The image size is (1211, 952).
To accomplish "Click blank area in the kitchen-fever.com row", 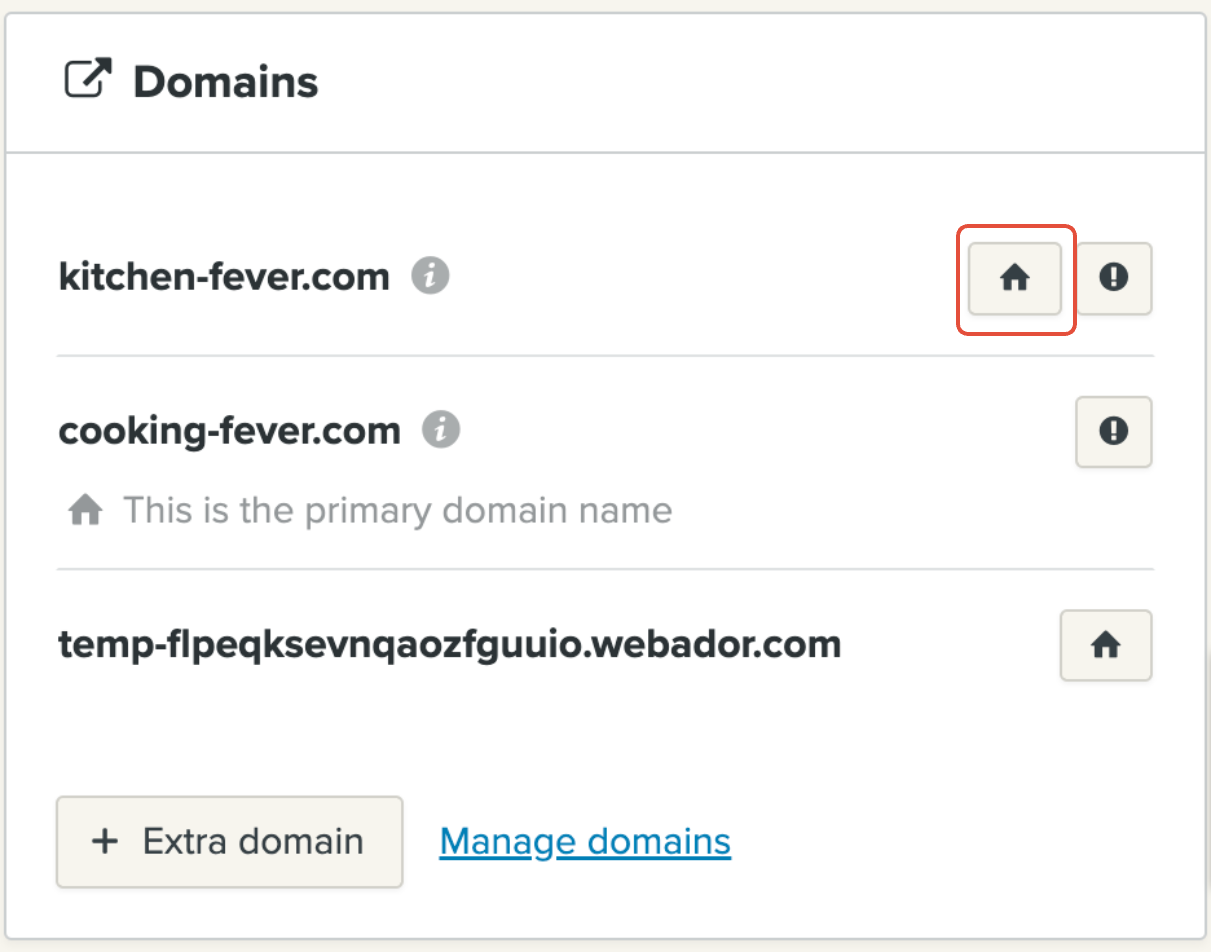I will coord(700,277).
